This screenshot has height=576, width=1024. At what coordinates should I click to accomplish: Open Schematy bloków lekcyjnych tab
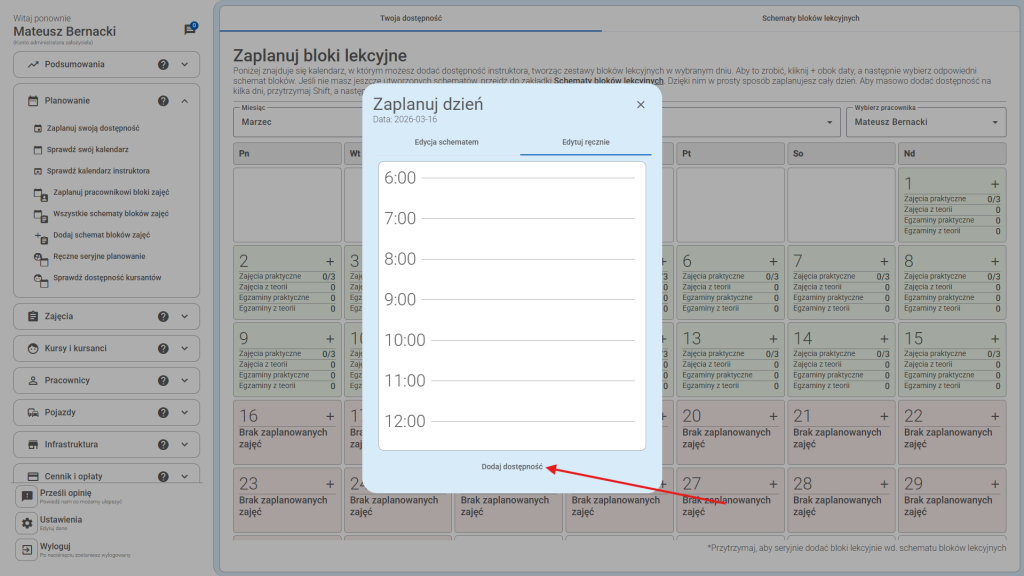(810, 18)
